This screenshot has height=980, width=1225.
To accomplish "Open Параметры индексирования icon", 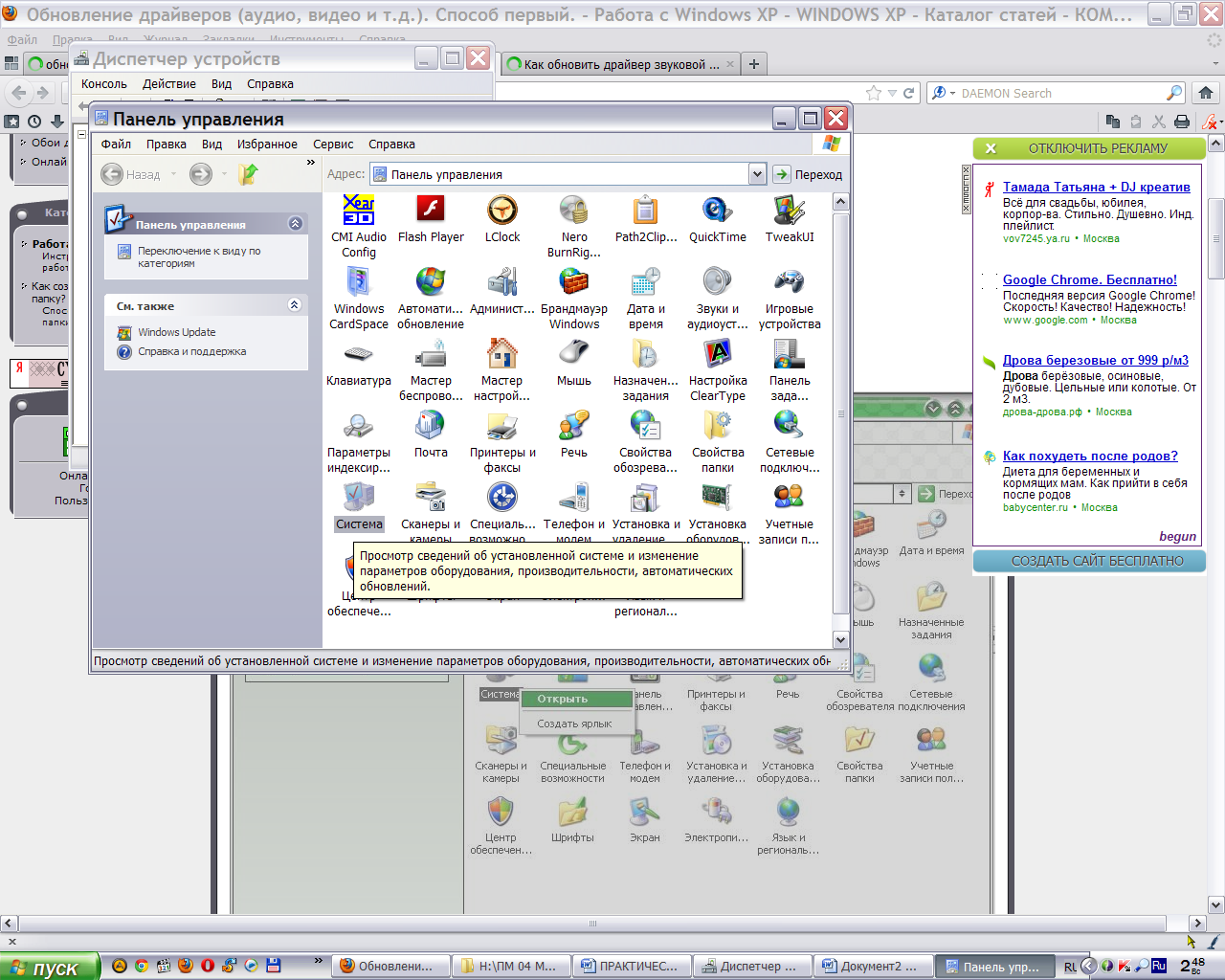I will tap(359, 441).
